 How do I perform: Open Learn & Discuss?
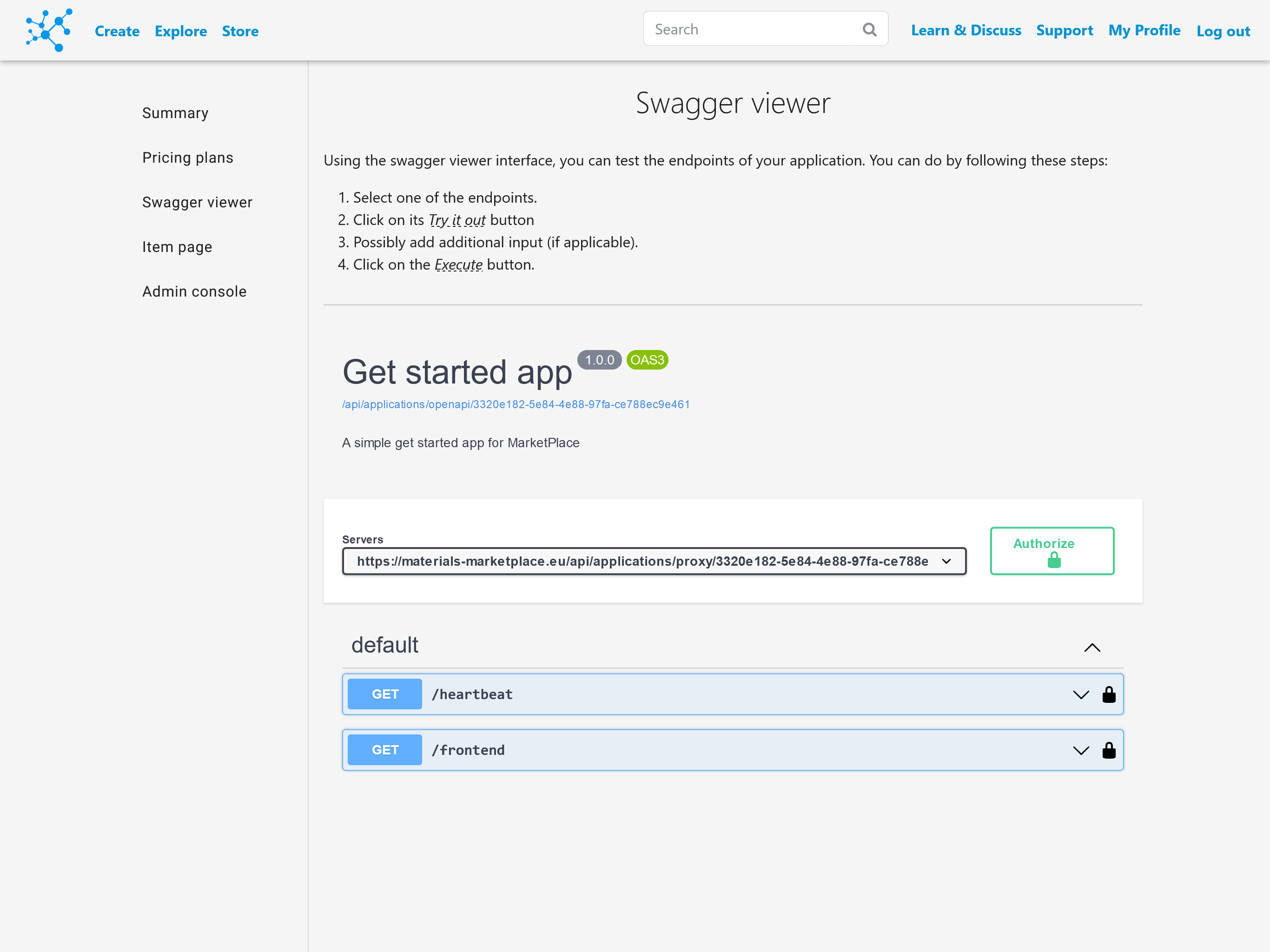click(966, 30)
